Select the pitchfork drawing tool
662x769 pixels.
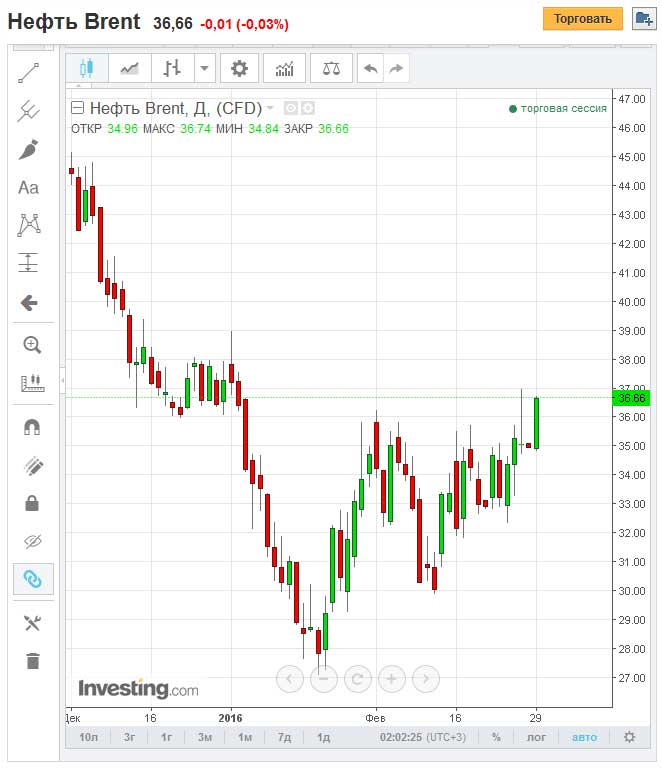[x=28, y=111]
